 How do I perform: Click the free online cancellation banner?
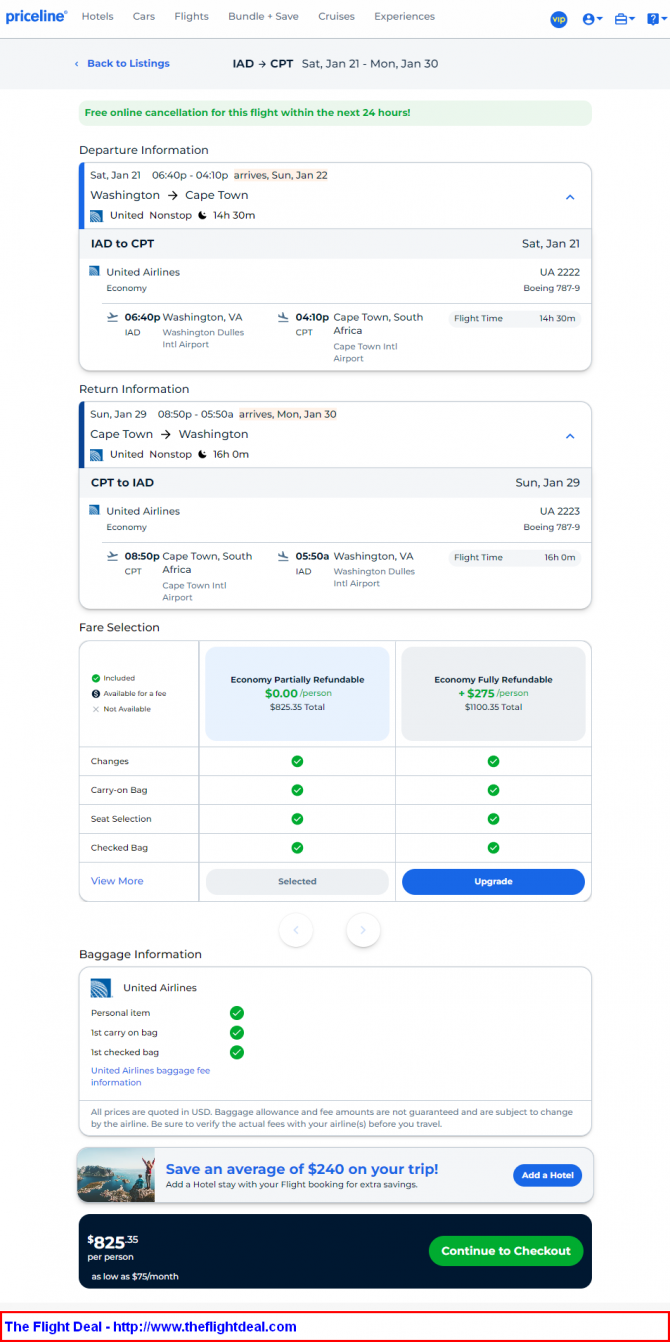coord(335,113)
